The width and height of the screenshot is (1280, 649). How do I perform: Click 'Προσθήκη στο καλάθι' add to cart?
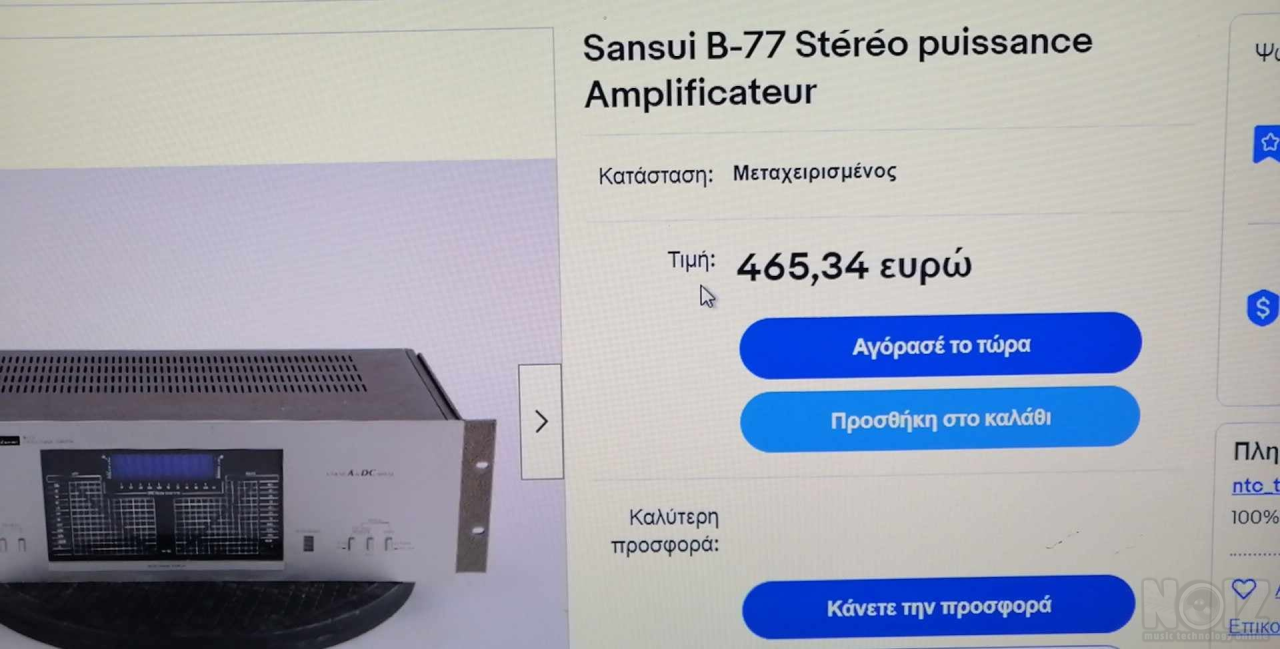[940, 419]
